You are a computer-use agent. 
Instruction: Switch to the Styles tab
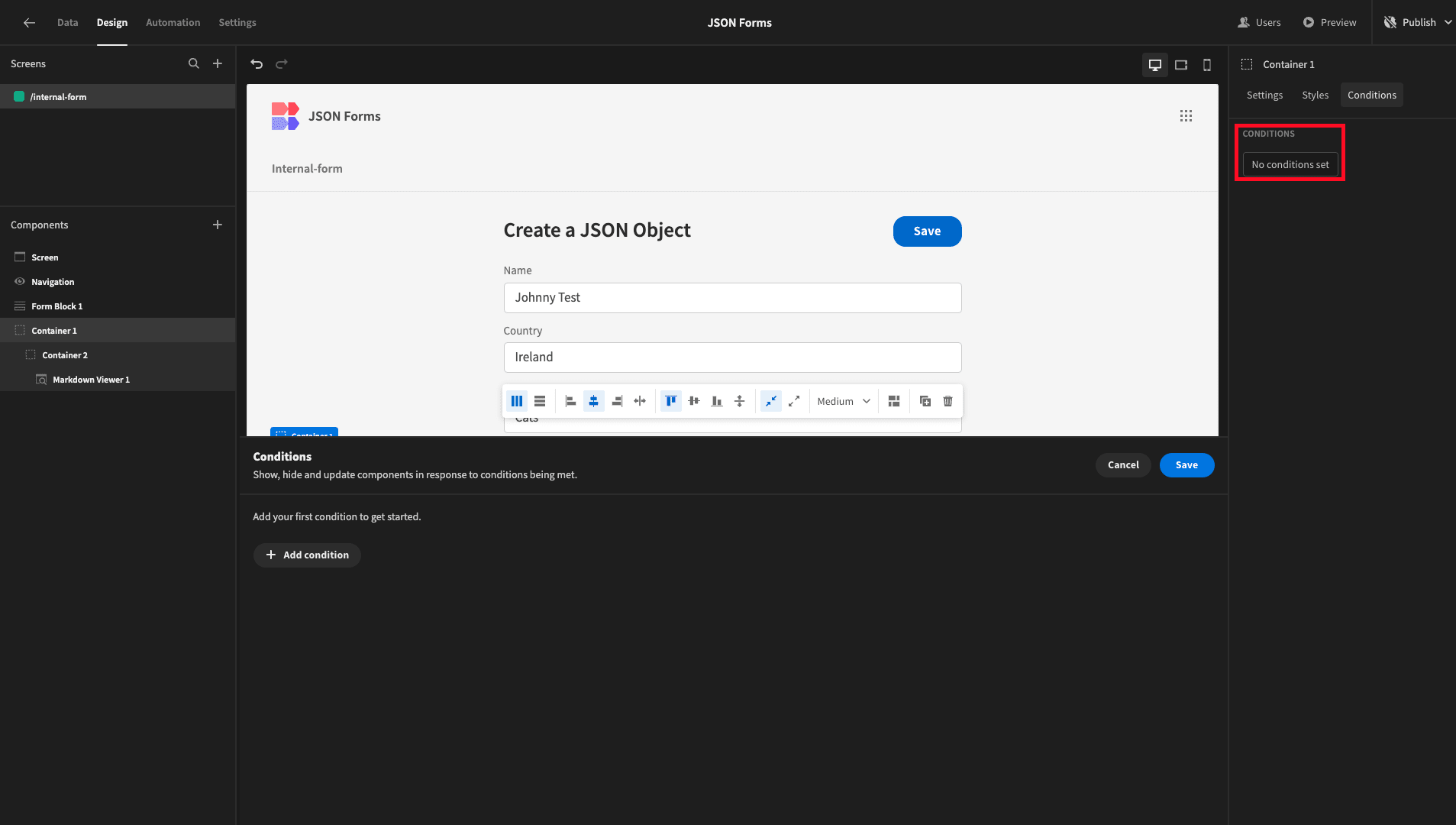(x=1315, y=95)
